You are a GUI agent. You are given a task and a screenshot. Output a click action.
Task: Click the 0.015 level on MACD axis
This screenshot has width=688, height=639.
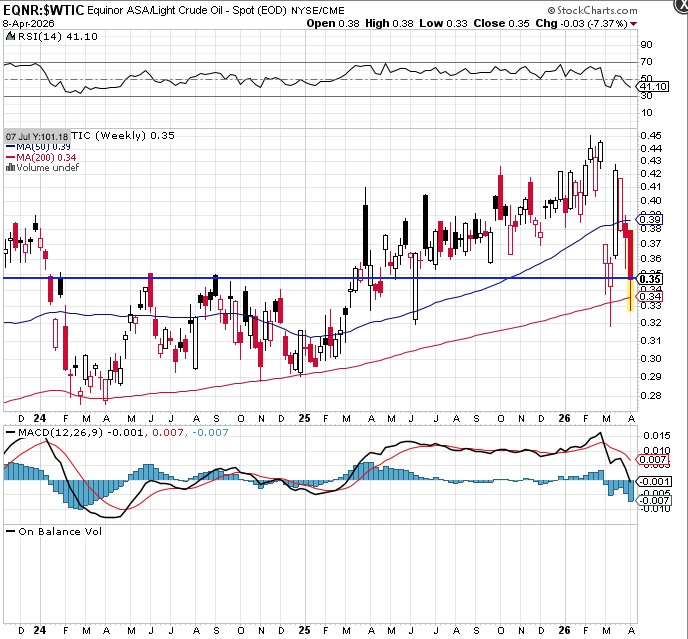657,436
